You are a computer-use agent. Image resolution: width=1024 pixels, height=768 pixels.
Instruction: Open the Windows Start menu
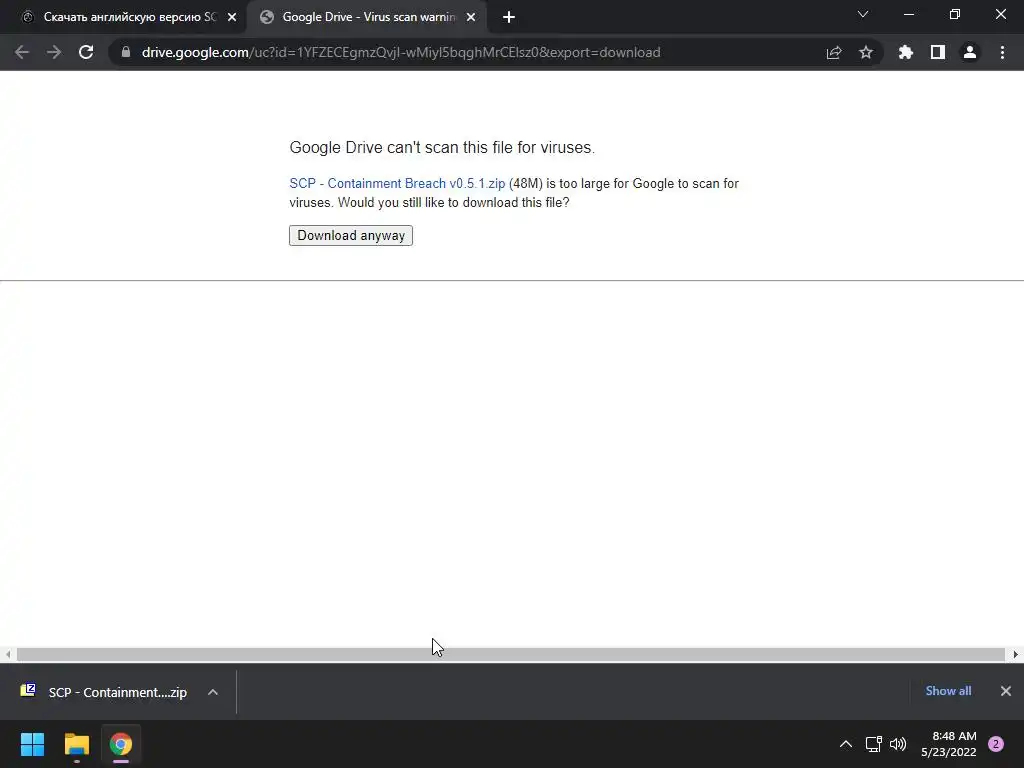32,744
